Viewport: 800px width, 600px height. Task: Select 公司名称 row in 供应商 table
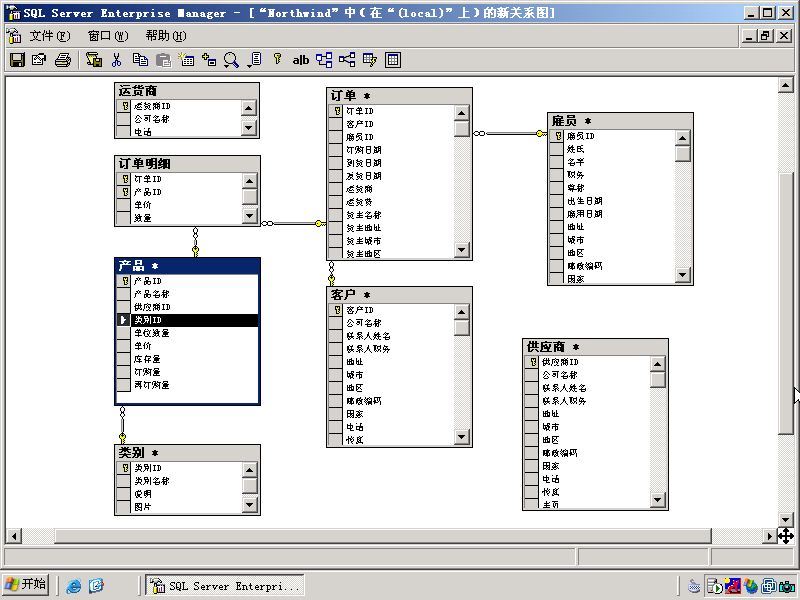tap(587, 375)
